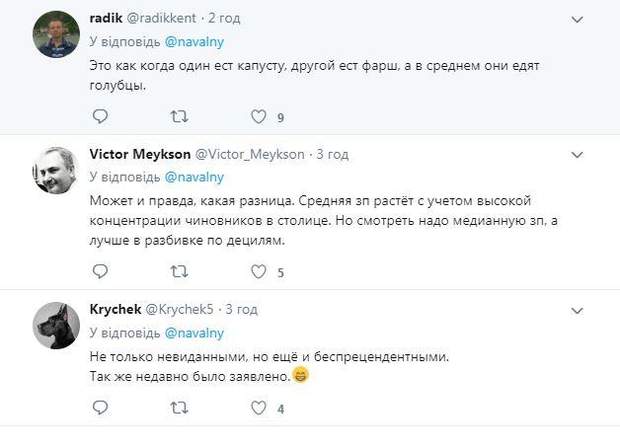The width and height of the screenshot is (620, 435).
Task: Reply to radik's tweet
Action: pyautogui.click(x=99, y=117)
